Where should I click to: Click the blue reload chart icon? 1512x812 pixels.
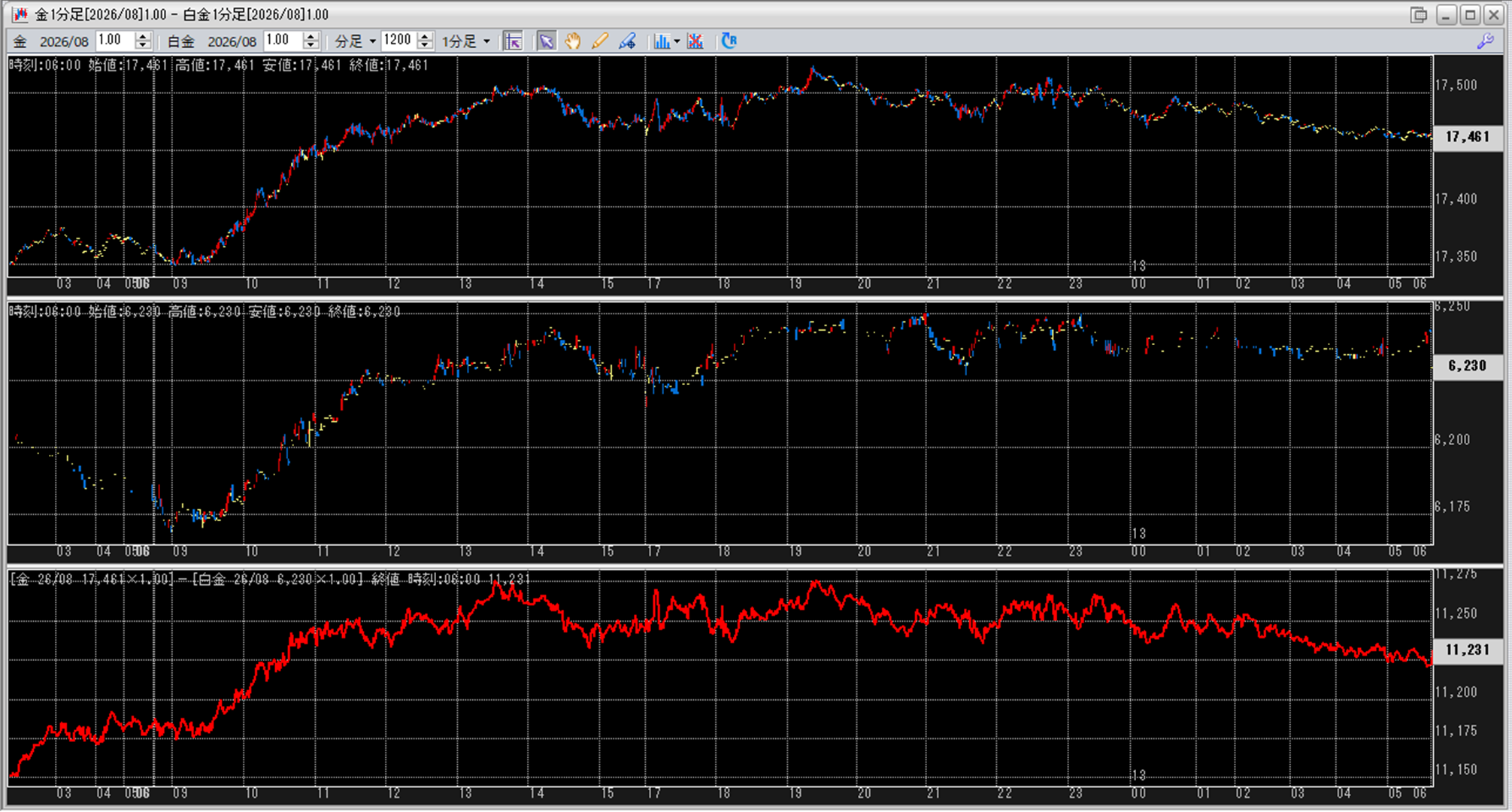[729, 41]
